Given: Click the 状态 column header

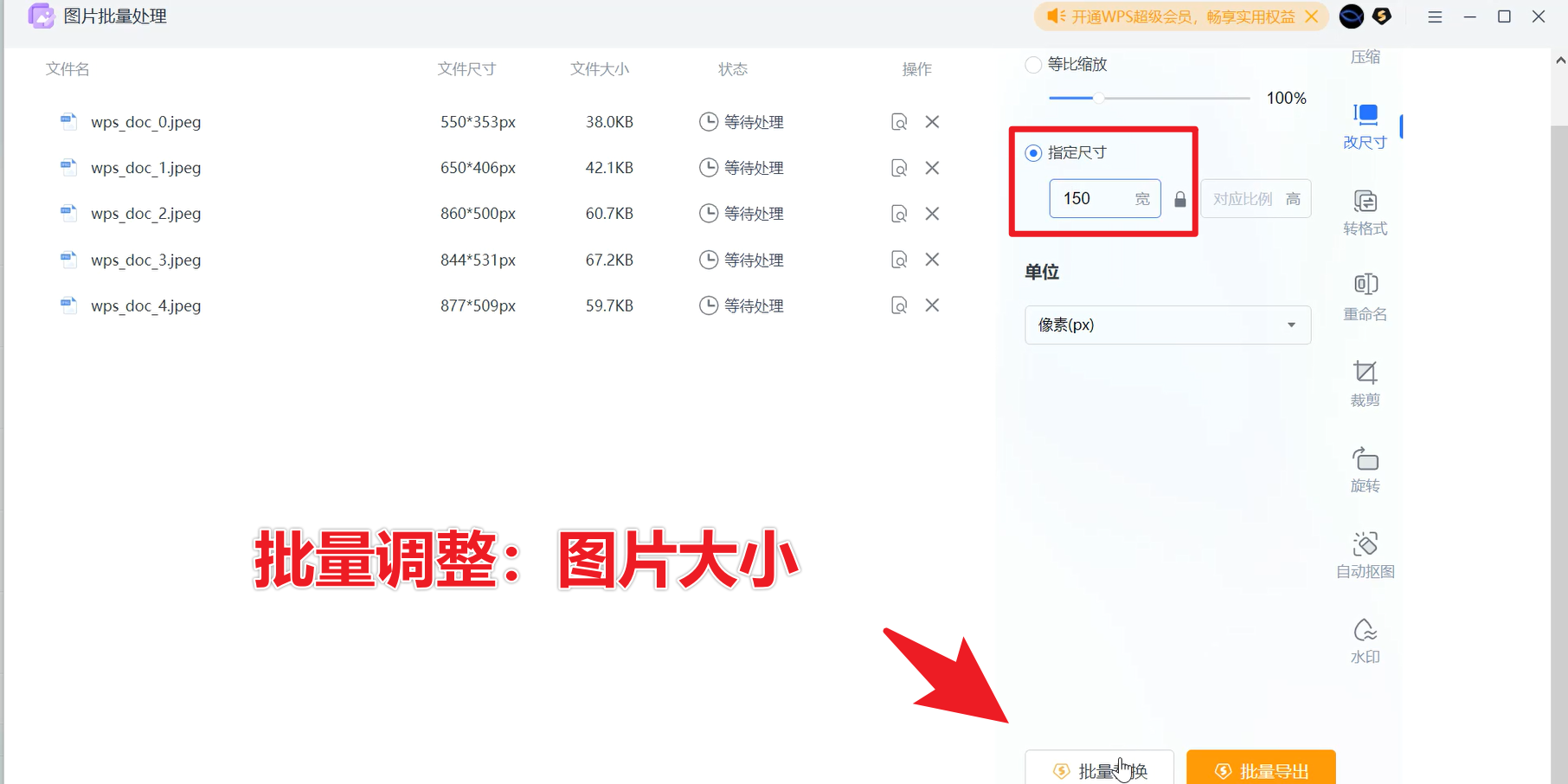Looking at the screenshot, I should click(x=733, y=69).
